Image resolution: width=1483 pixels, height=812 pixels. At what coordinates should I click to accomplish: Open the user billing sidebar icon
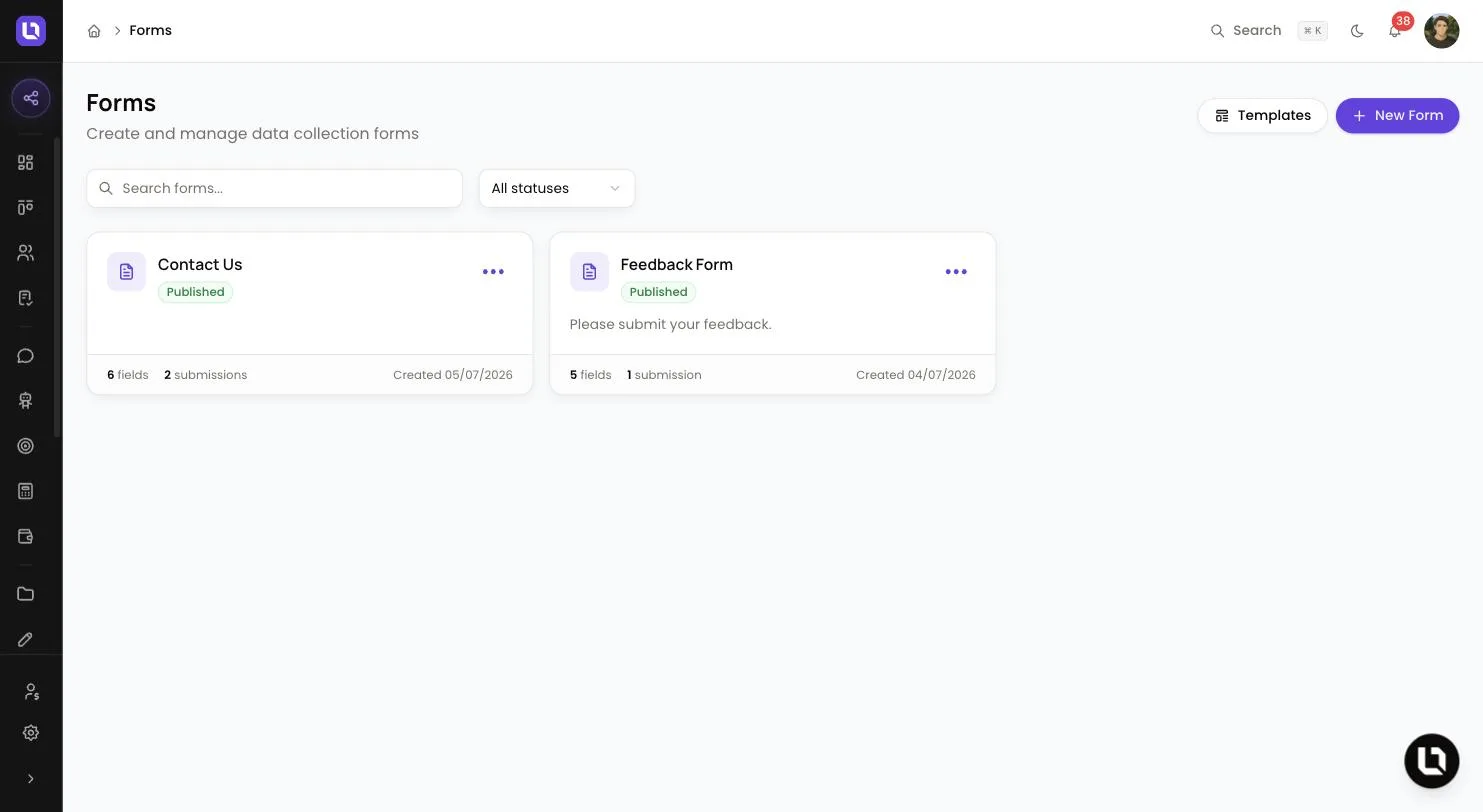point(31,692)
